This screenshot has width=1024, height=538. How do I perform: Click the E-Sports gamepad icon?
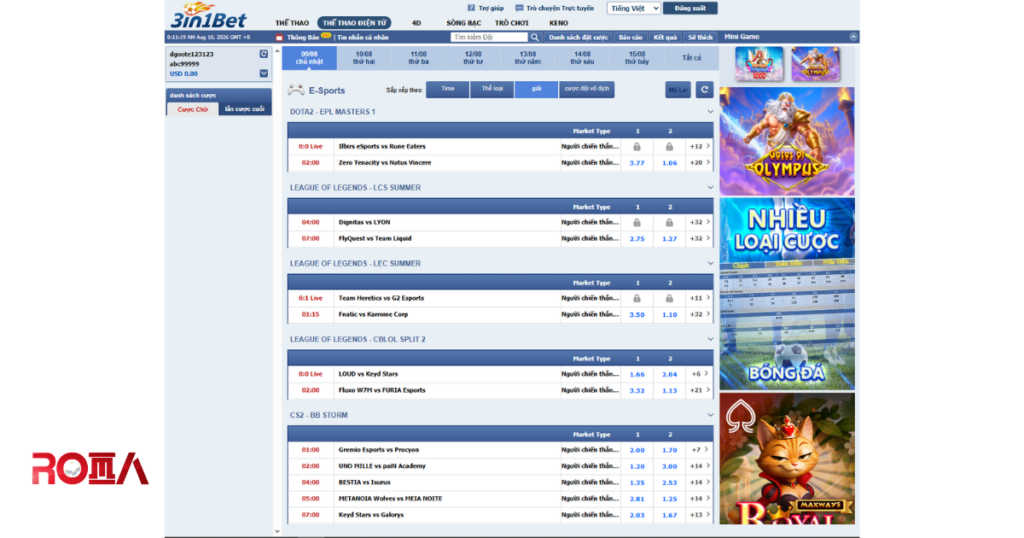[x=296, y=90]
